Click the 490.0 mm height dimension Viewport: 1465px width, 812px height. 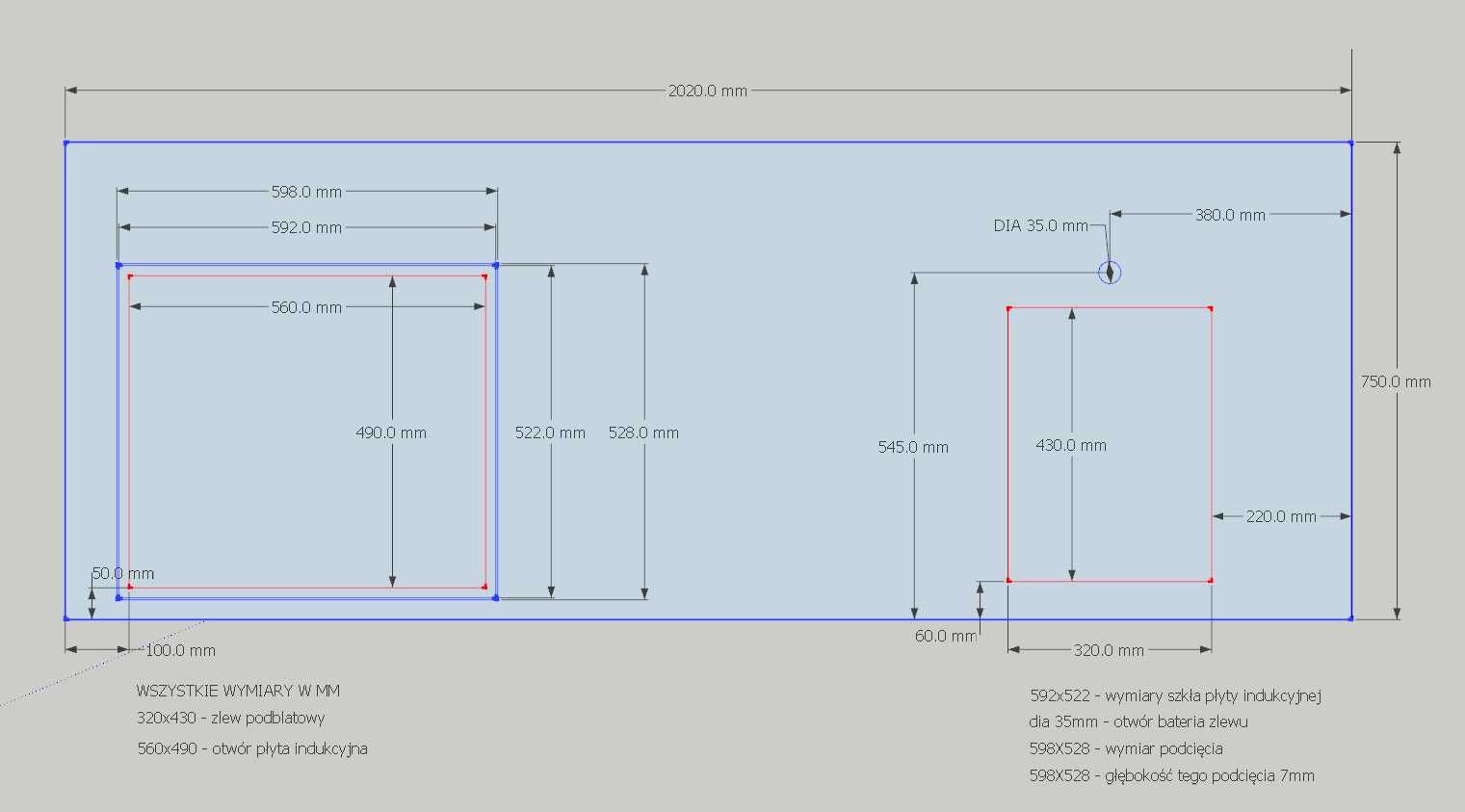pyautogui.click(x=391, y=432)
